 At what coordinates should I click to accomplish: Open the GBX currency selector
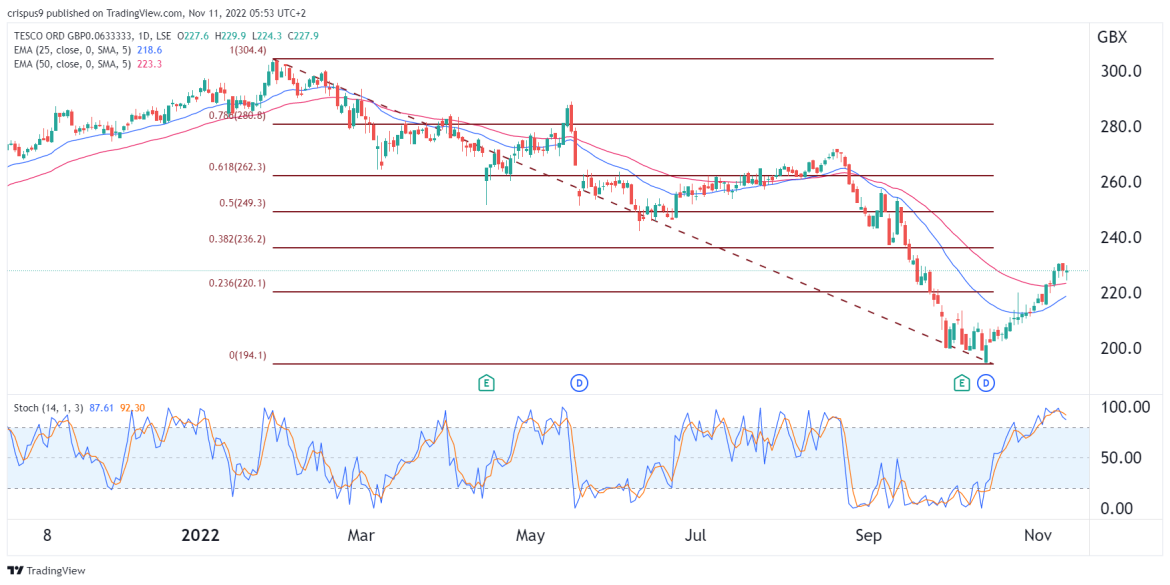(1111, 38)
